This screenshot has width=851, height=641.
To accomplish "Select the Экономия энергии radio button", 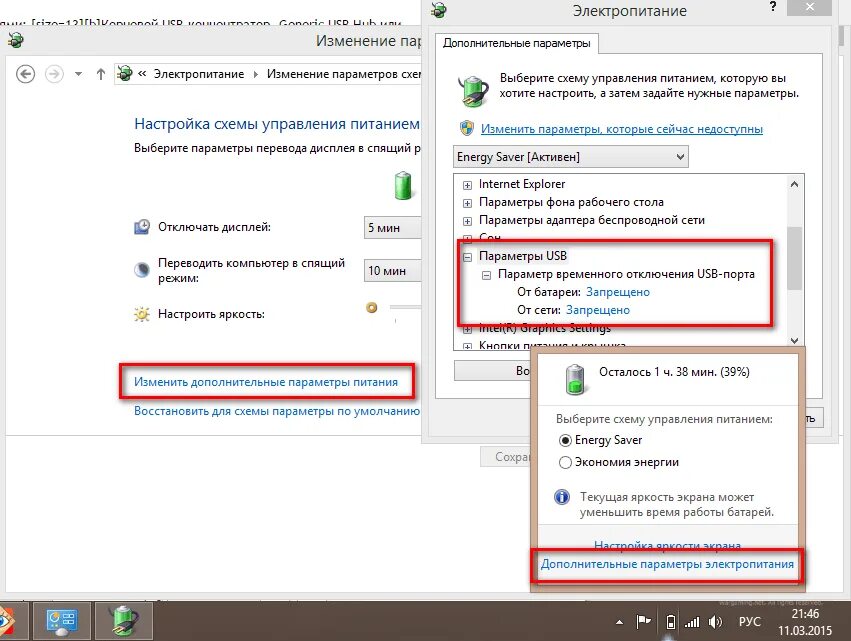I will click(x=565, y=462).
